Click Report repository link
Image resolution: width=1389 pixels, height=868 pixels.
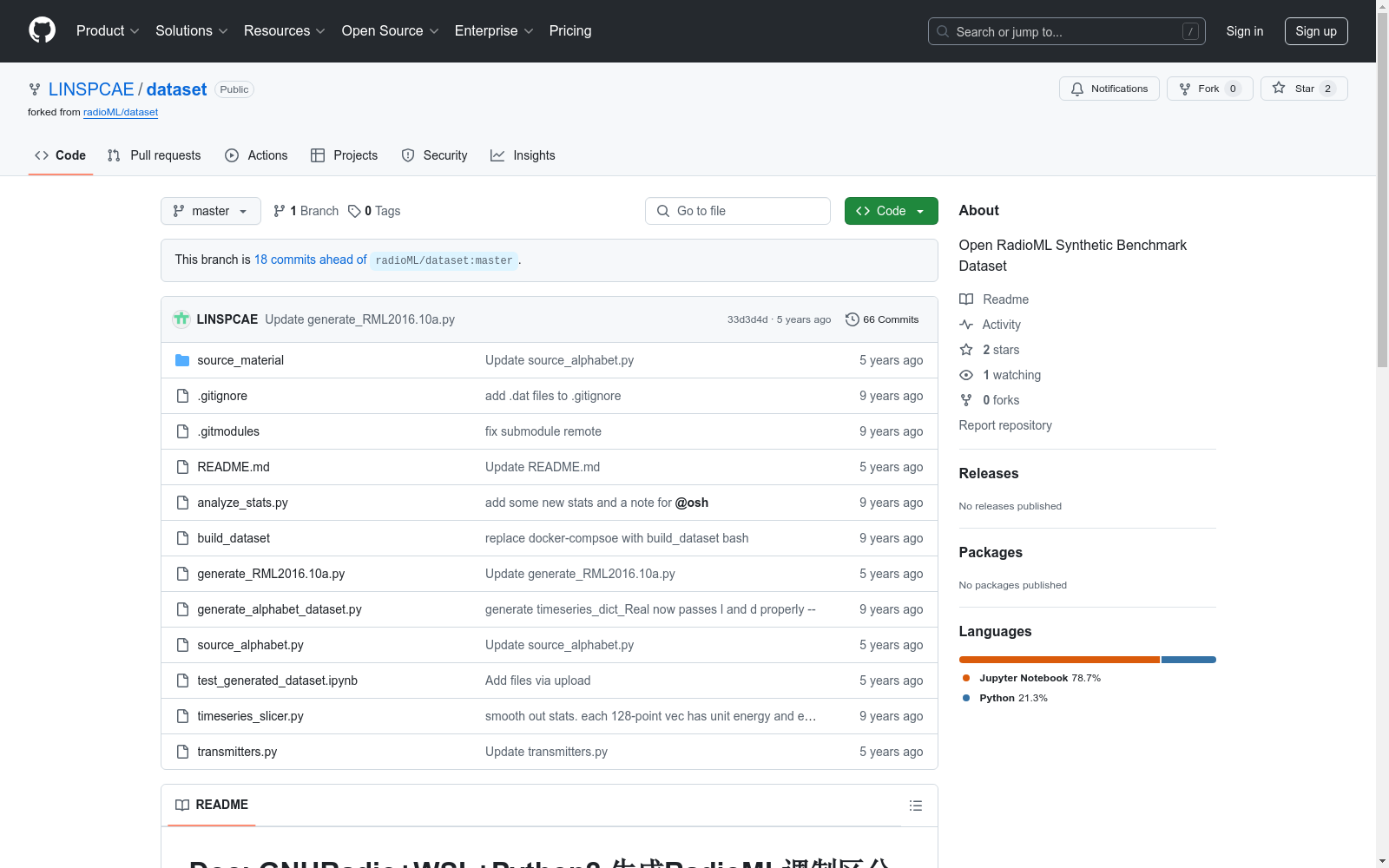(x=1005, y=425)
